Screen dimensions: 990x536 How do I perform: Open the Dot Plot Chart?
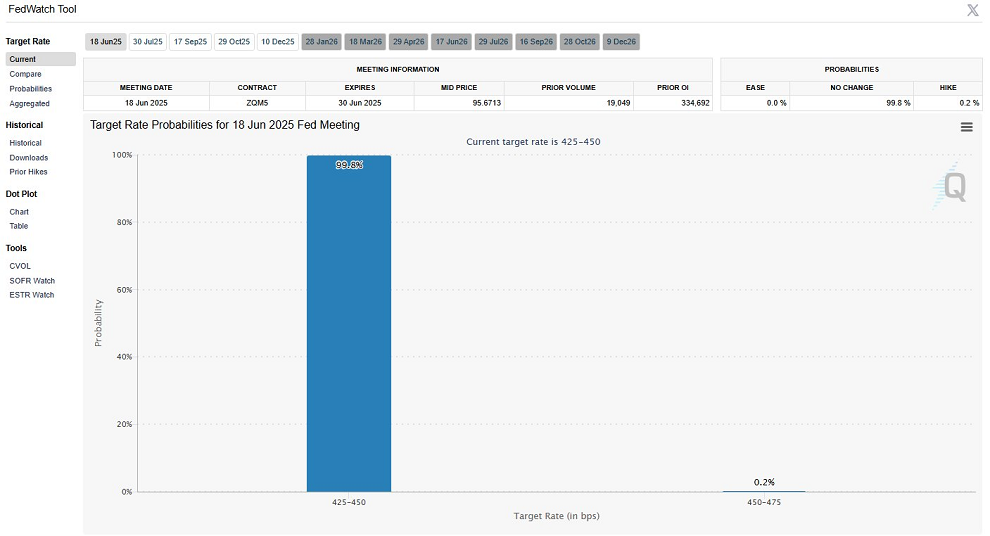(19, 212)
